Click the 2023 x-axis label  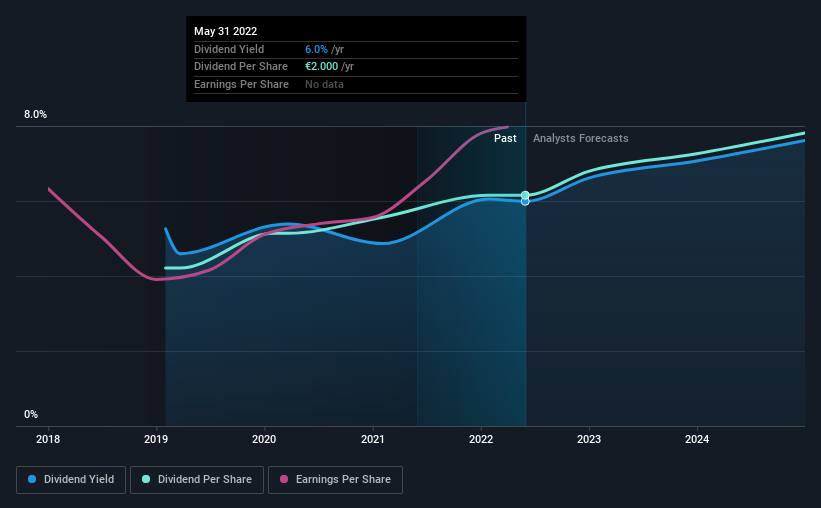589,439
